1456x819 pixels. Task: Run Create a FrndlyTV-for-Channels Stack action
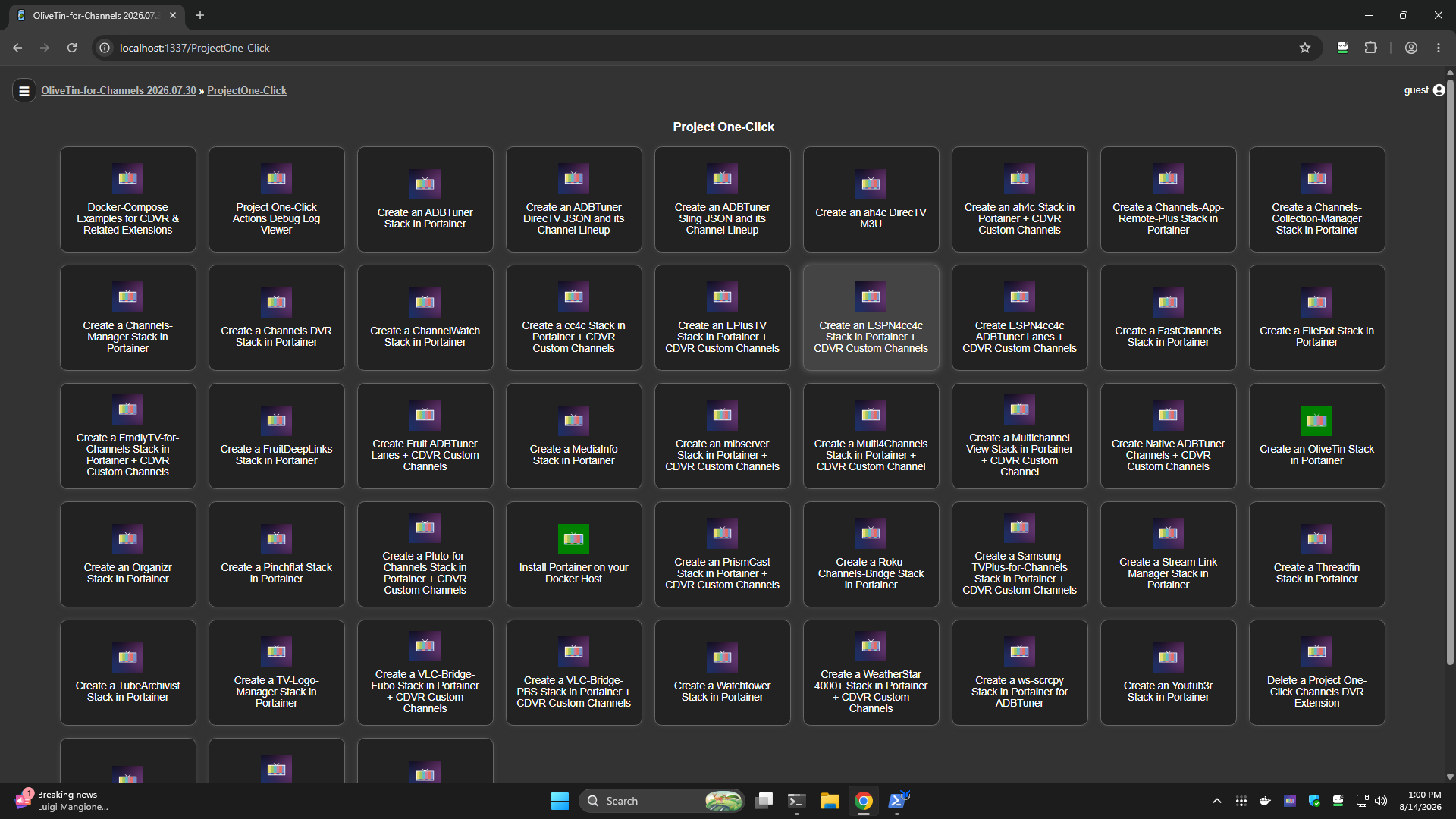pos(128,436)
